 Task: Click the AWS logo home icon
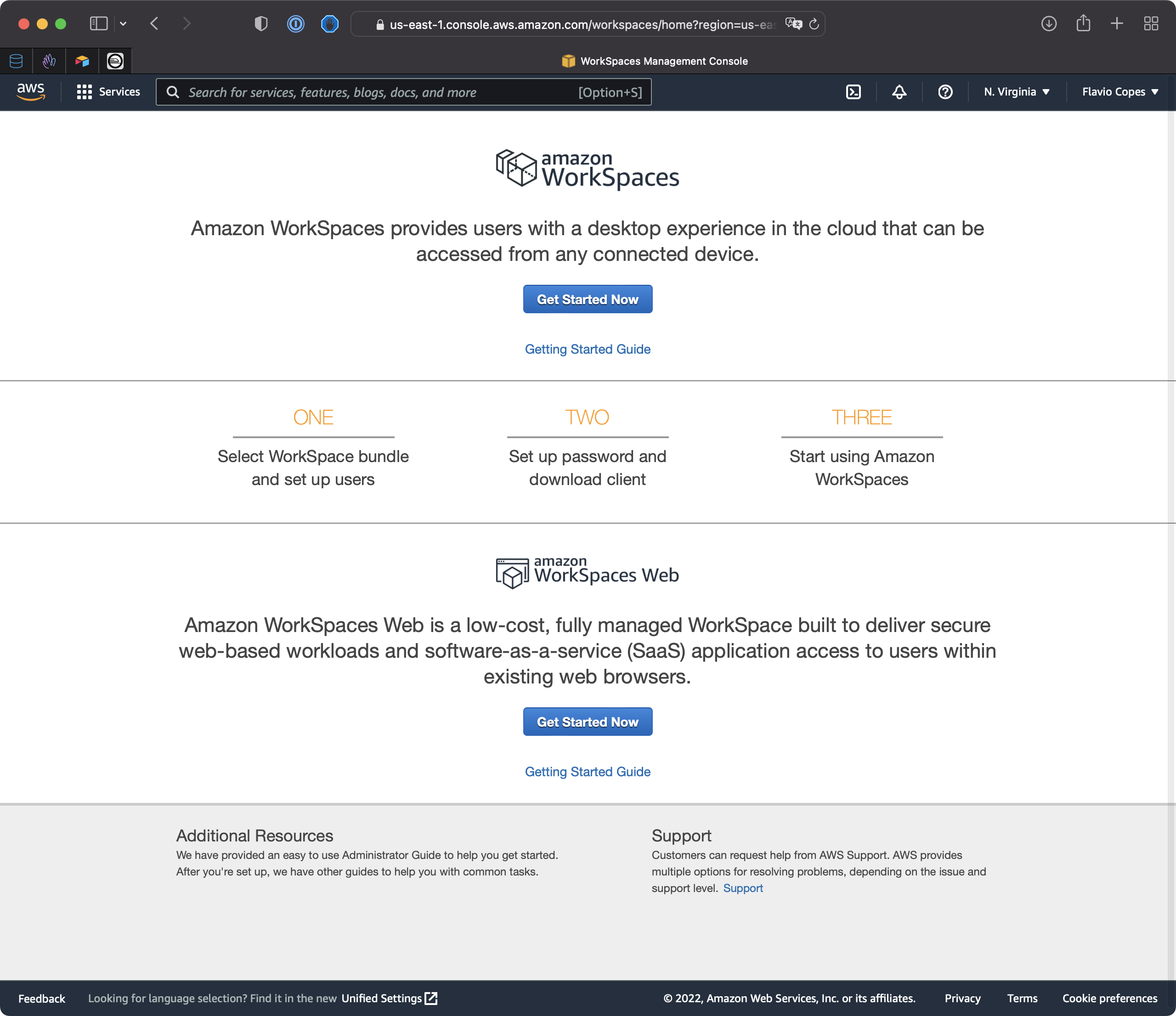pyautogui.click(x=31, y=91)
